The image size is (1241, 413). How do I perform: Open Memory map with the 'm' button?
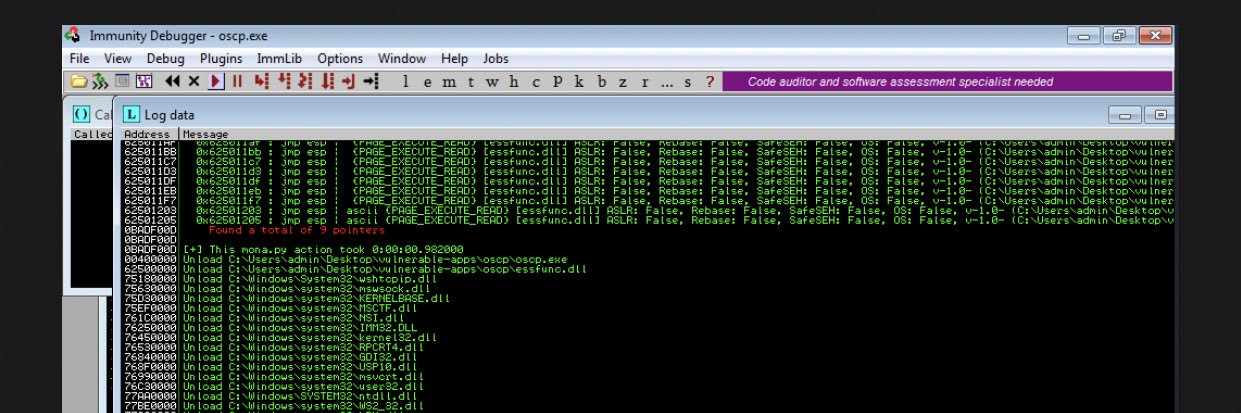[x=449, y=82]
